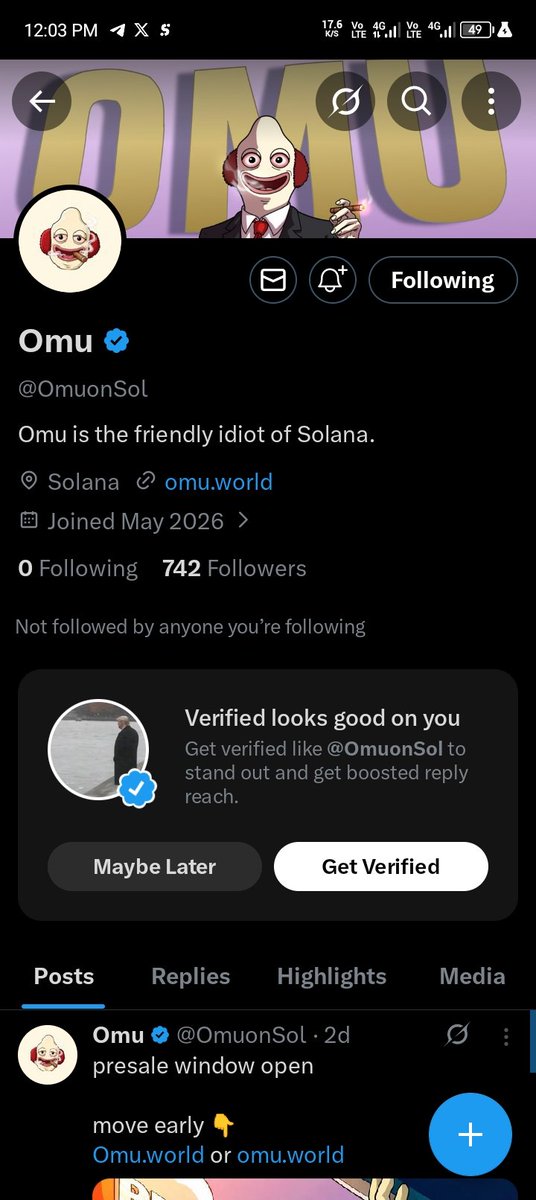
Task: Tap the Grok icon on the post
Action: pyautogui.click(x=457, y=1036)
